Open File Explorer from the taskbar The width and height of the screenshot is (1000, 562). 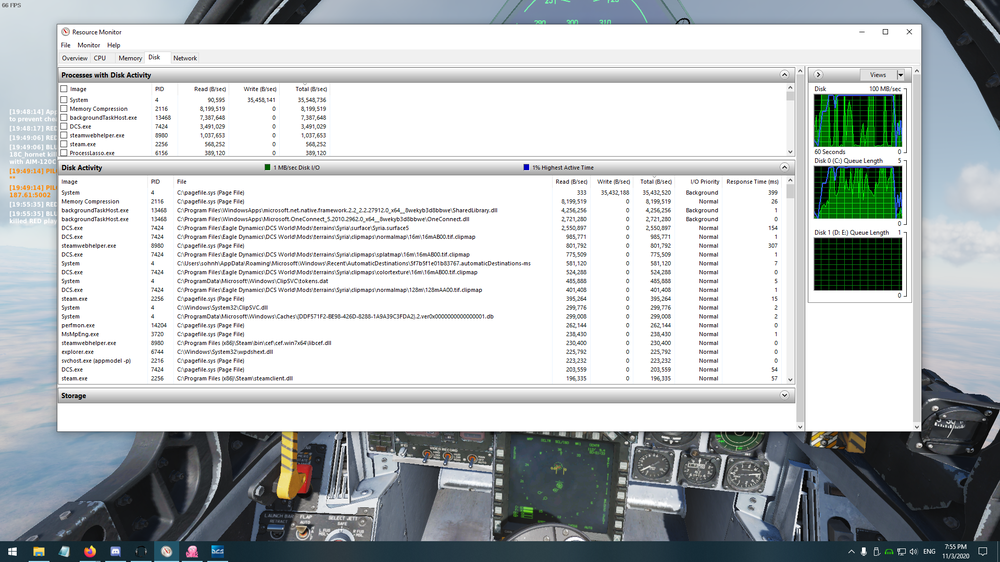pyautogui.click(x=39, y=551)
